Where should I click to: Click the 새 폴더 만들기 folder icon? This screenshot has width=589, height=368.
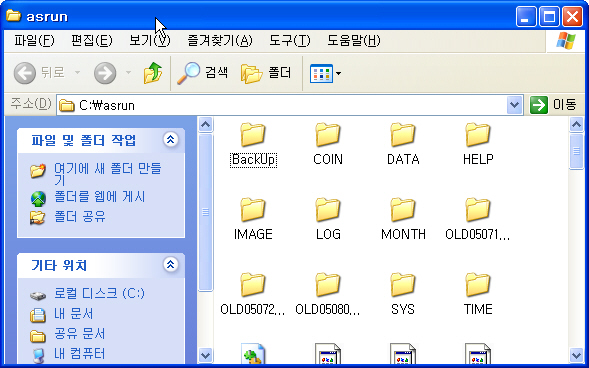point(38,170)
